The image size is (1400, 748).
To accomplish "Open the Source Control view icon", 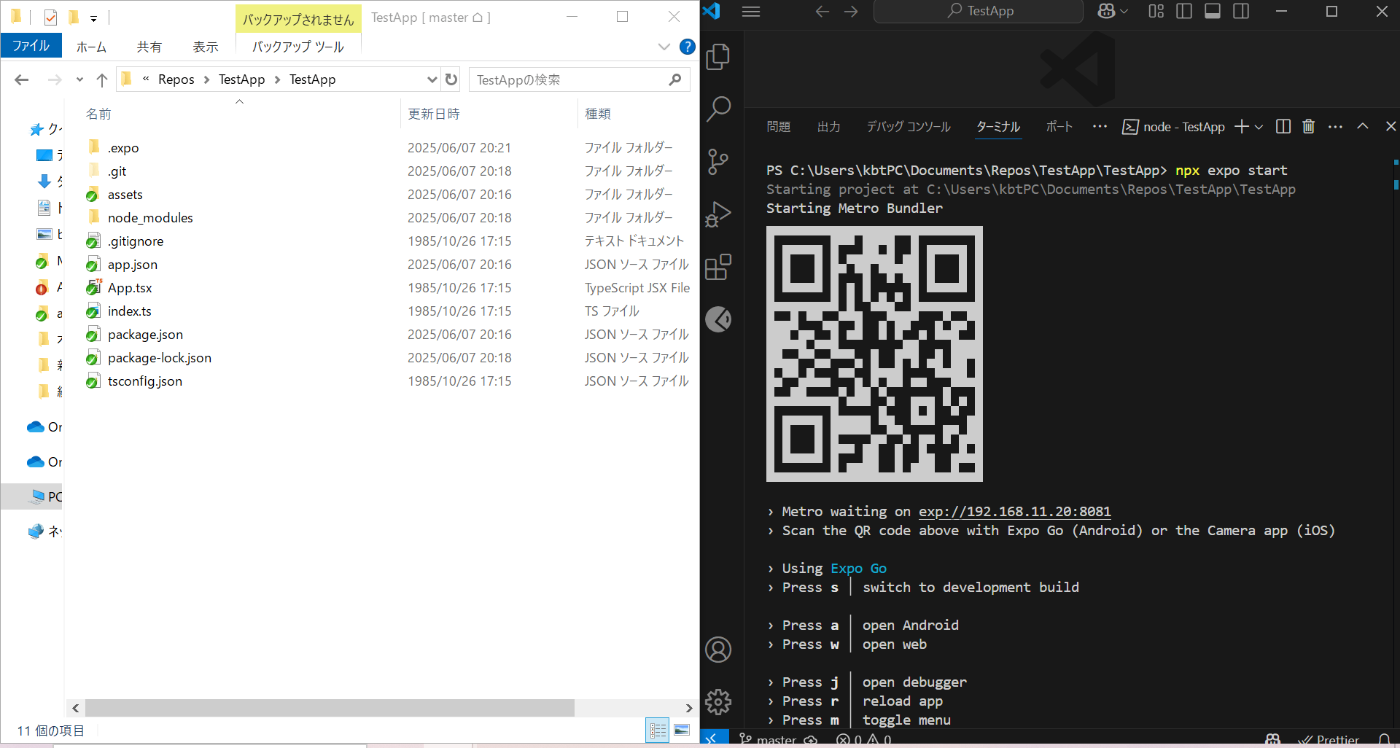I will click(718, 162).
